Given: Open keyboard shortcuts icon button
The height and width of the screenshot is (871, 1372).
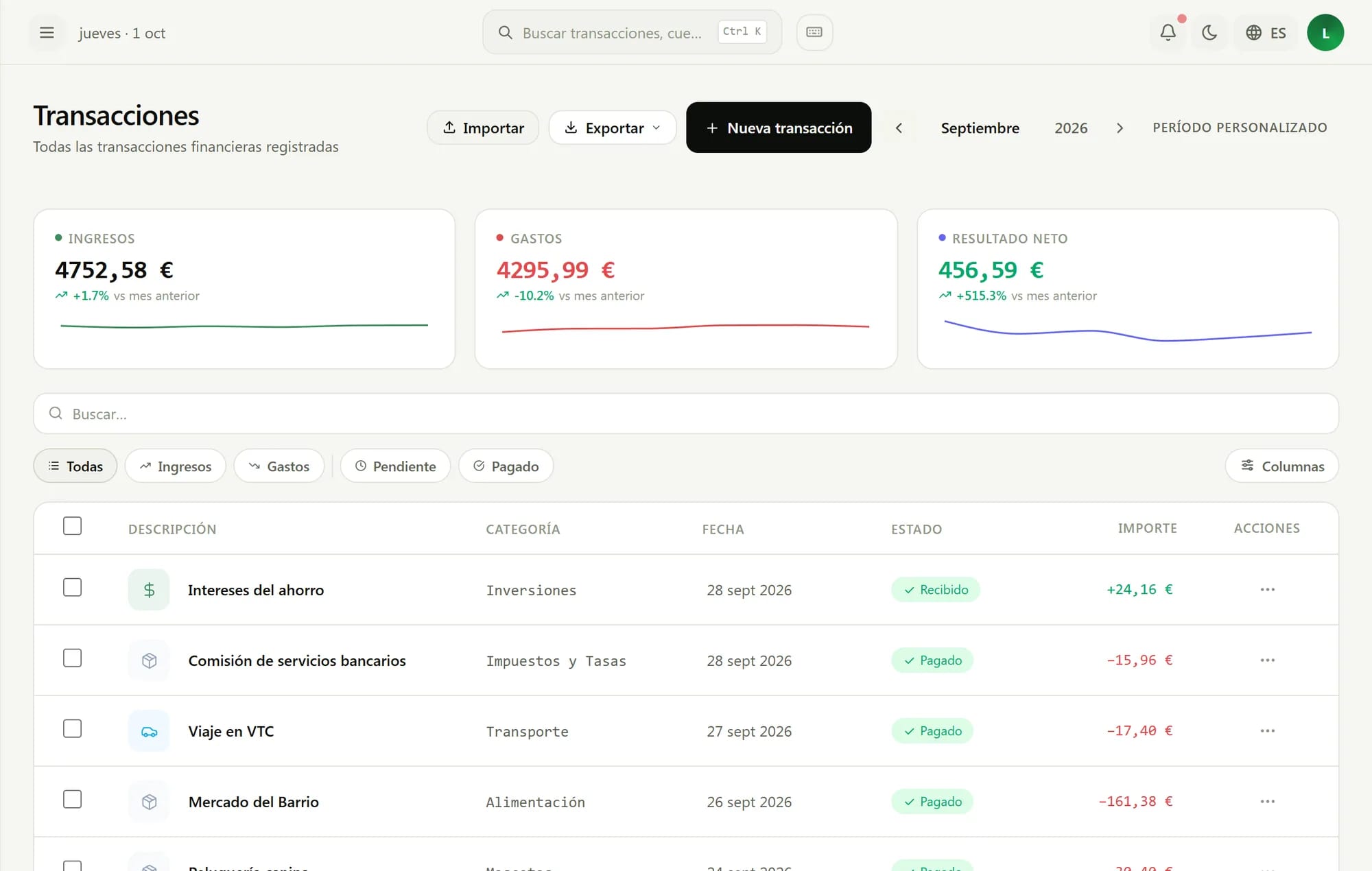Looking at the screenshot, I should coord(814,32).
